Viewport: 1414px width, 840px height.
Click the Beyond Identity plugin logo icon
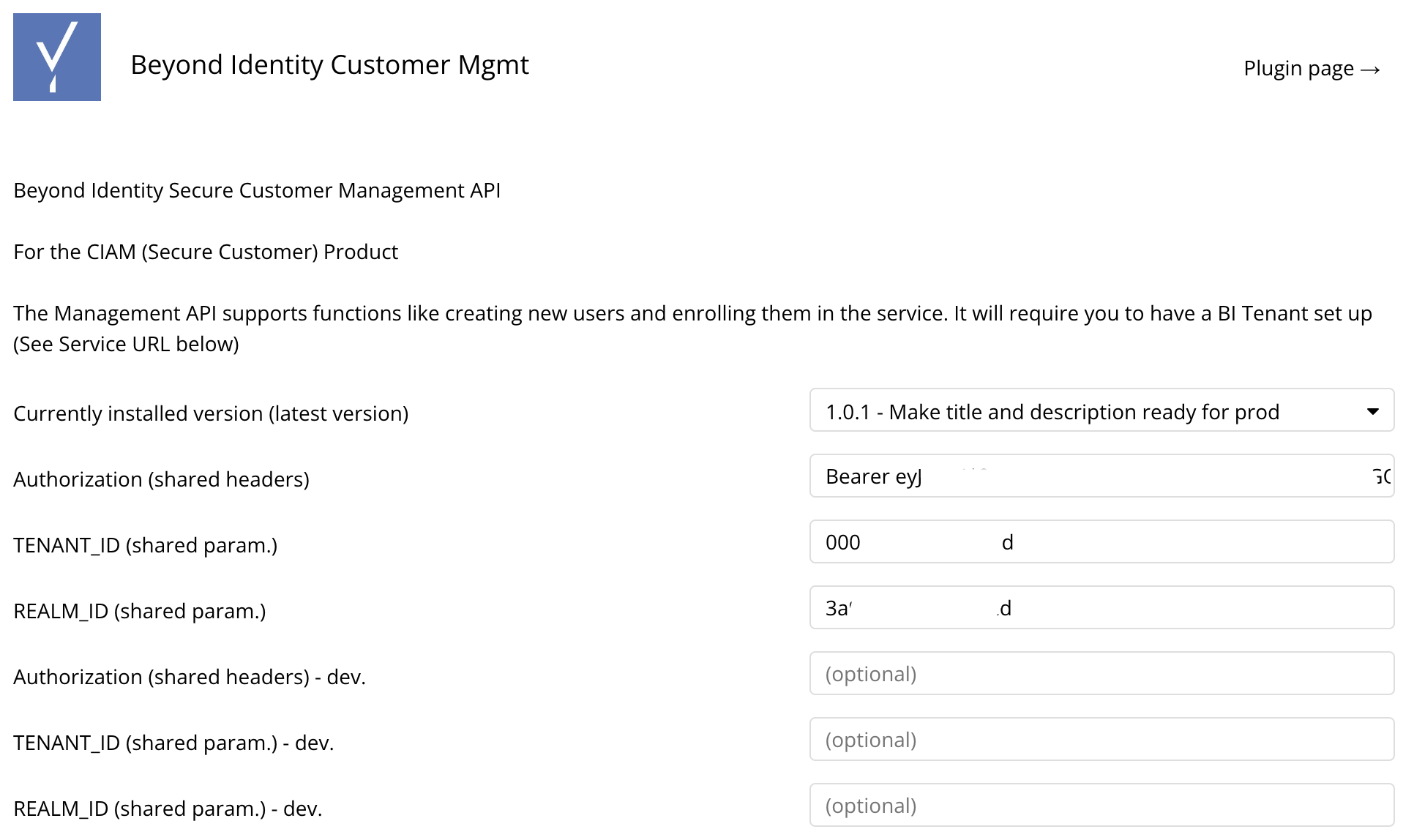click(x=57, y=57)
